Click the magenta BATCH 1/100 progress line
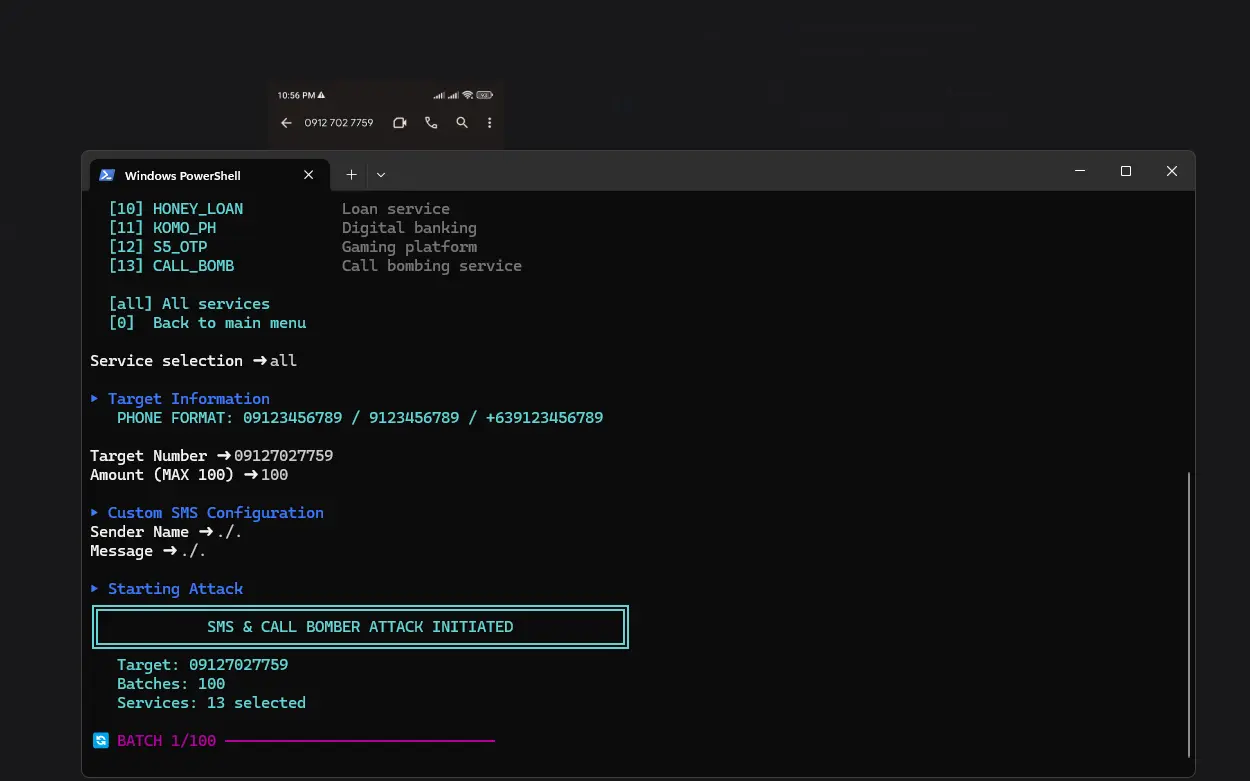1250x781 pixels. [x=360, y=741]
